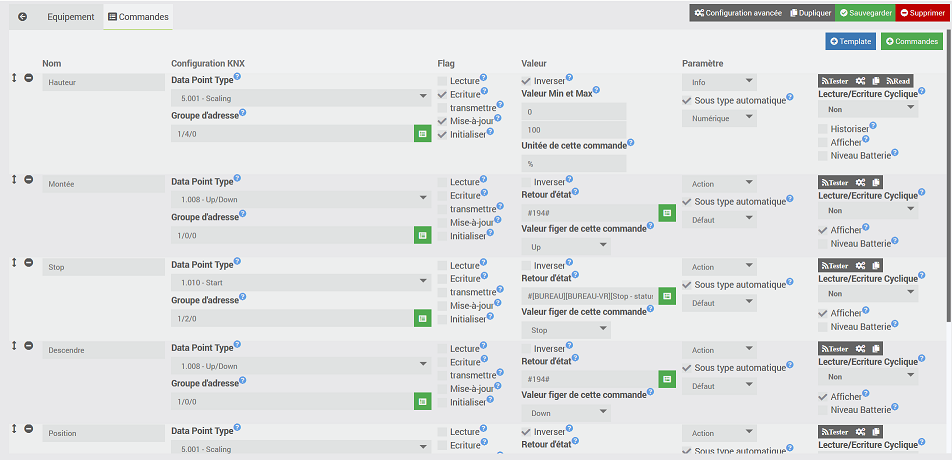
Task: Click the Stop command name field
Action: (104, 268)
